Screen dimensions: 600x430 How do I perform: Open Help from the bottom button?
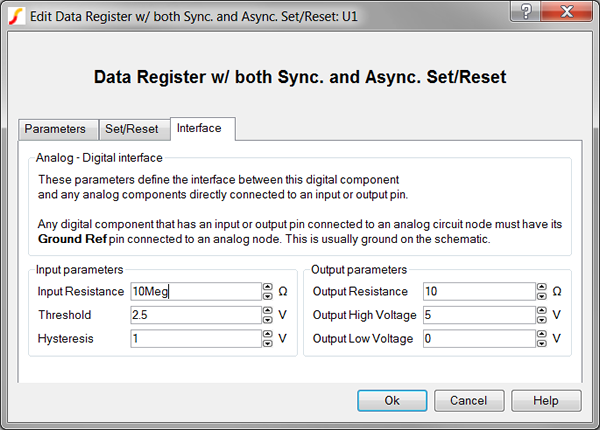[546, 400]
